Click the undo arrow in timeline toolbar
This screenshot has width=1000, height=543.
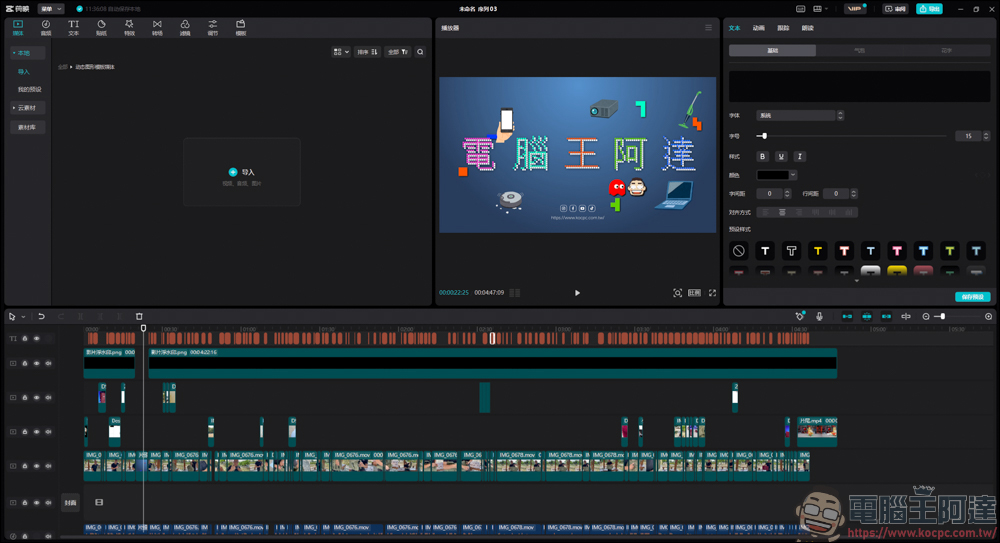click(41, 316)
